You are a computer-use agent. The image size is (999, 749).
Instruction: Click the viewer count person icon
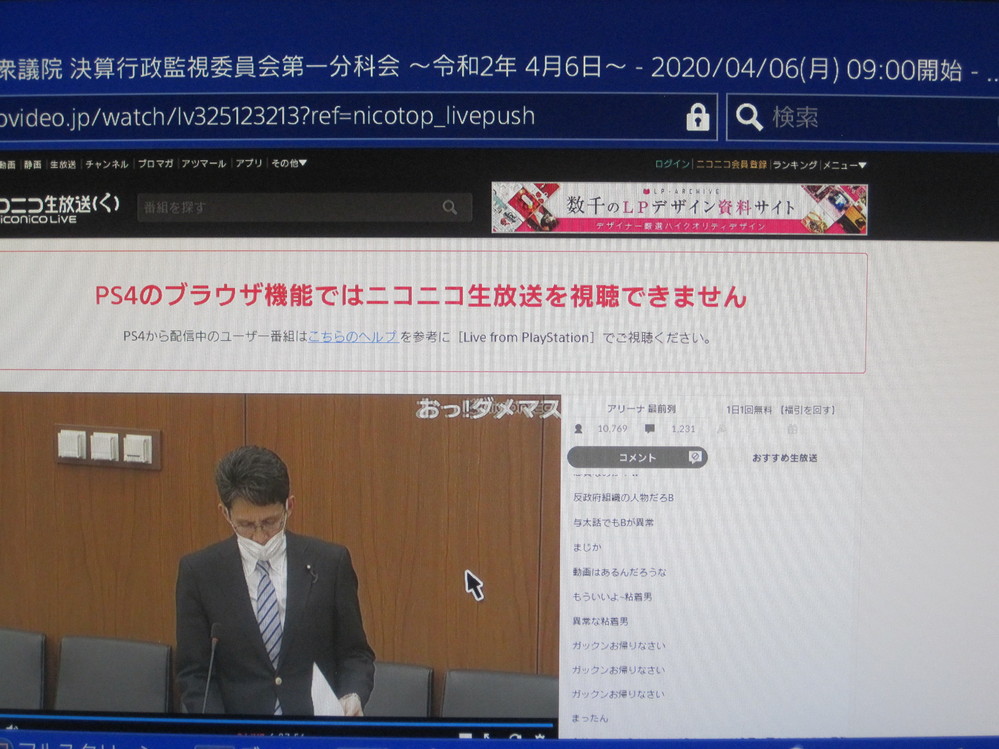tap(578, 429)
